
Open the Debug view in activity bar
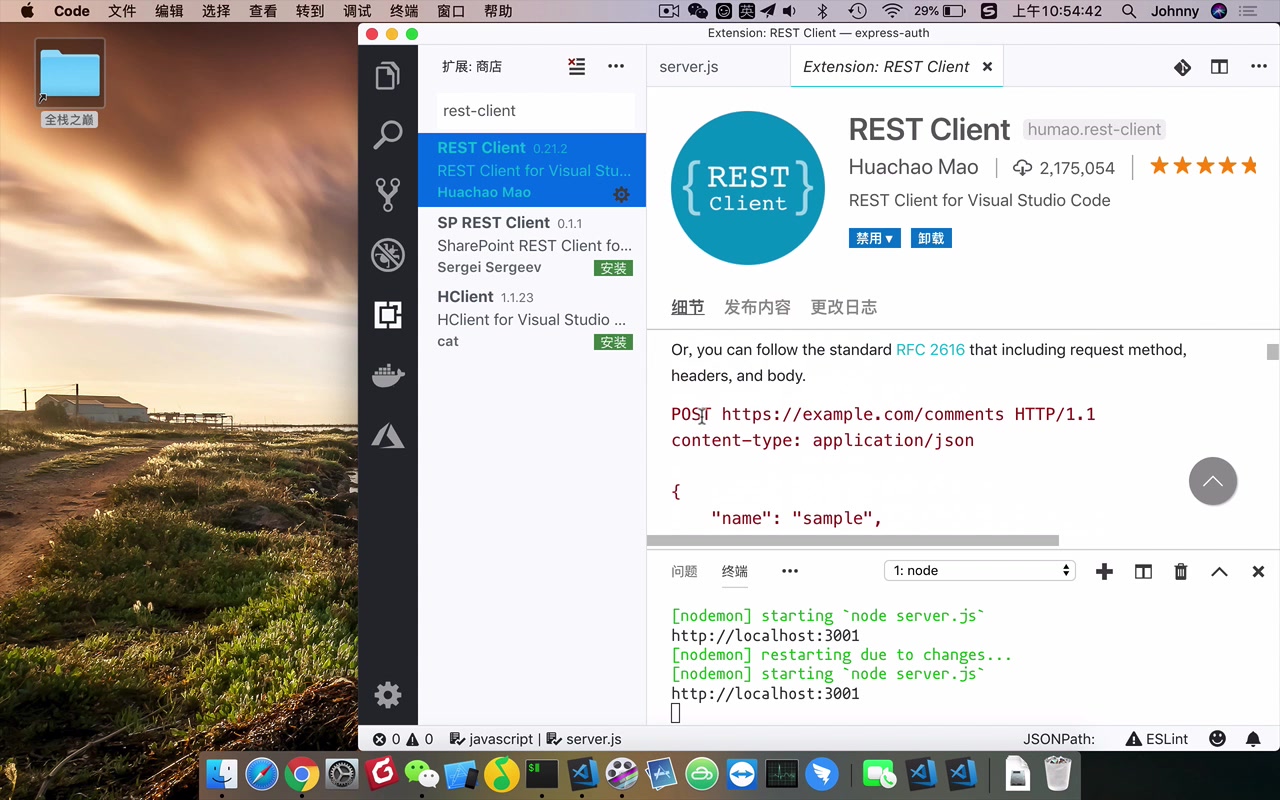[388, 255]
